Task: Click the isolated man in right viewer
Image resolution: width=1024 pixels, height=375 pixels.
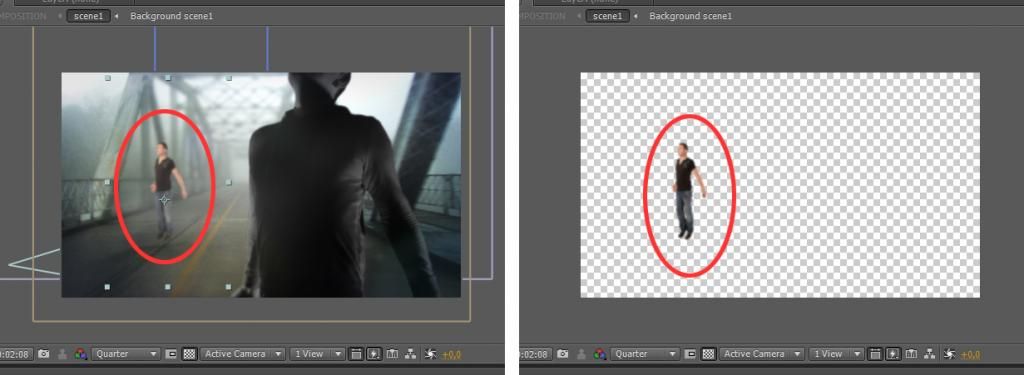Action: click(x=686, y=189)
